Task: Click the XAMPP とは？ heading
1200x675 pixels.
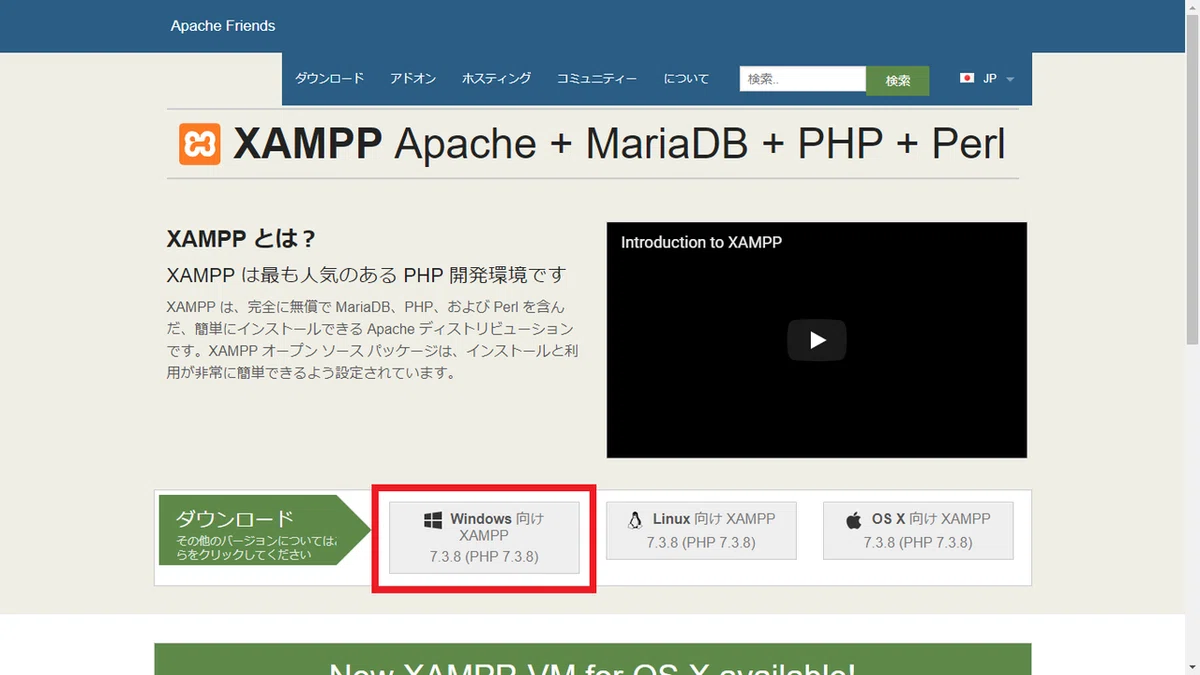Action: (242, 239)
